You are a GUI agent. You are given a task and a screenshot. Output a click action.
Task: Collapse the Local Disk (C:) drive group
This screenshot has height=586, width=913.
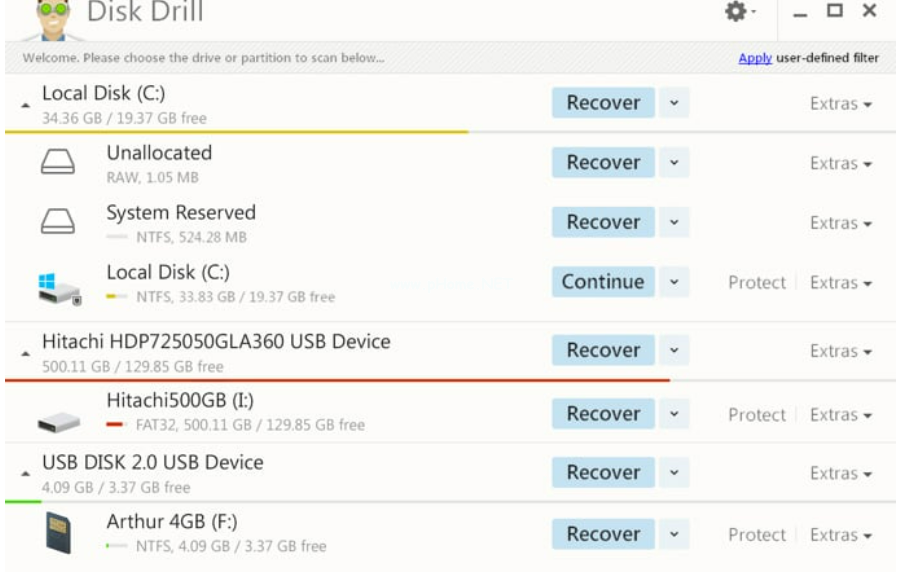[26, 105]
